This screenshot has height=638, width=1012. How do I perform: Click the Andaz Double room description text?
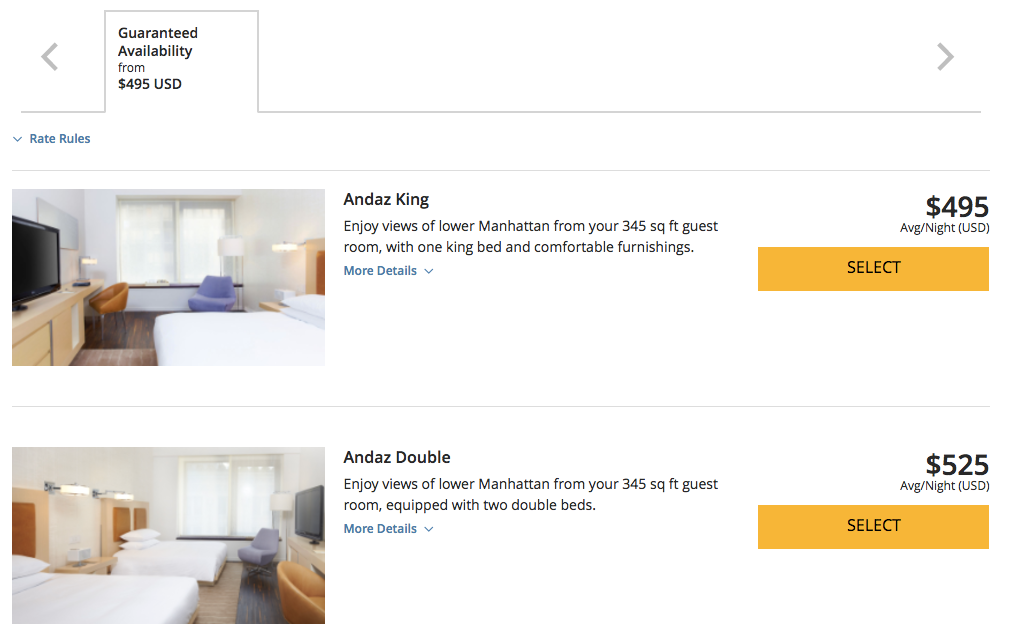pyautogui.click(x=530, y=494)
